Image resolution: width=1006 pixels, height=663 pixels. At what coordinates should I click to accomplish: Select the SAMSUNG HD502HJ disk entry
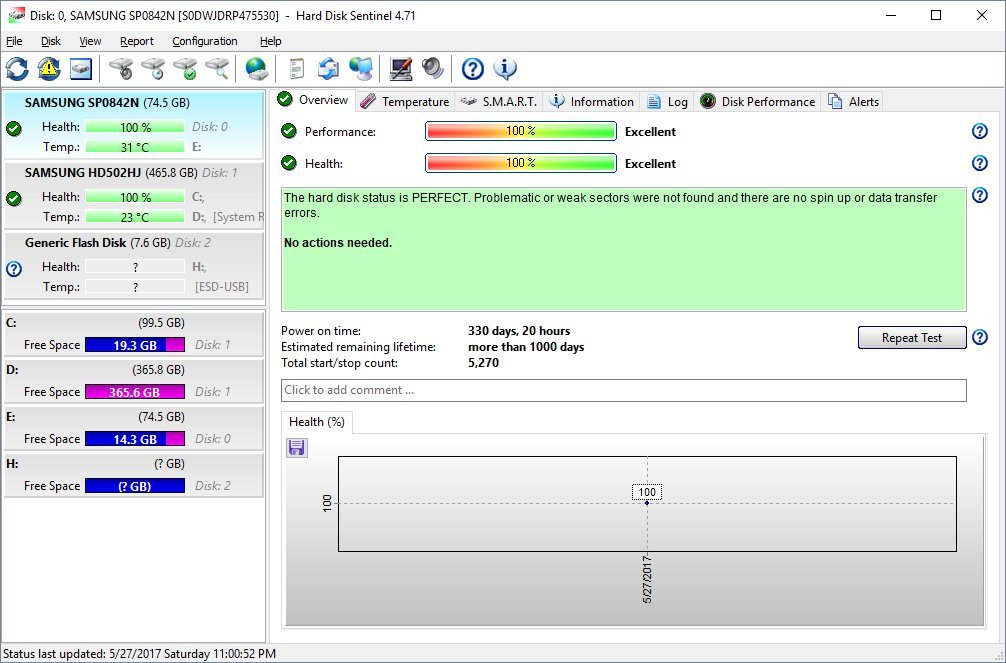pos(133,195)
